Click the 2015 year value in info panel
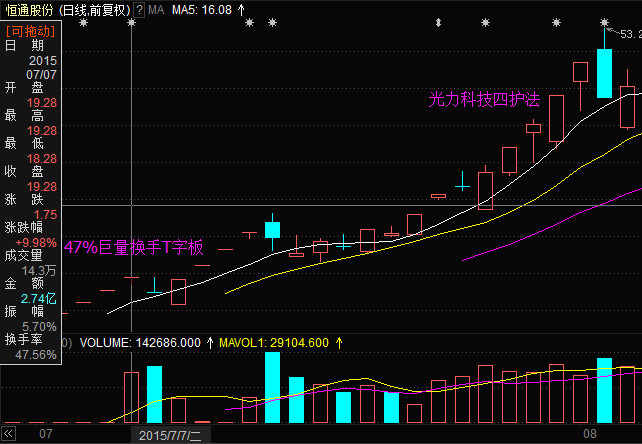 point(43,61)
